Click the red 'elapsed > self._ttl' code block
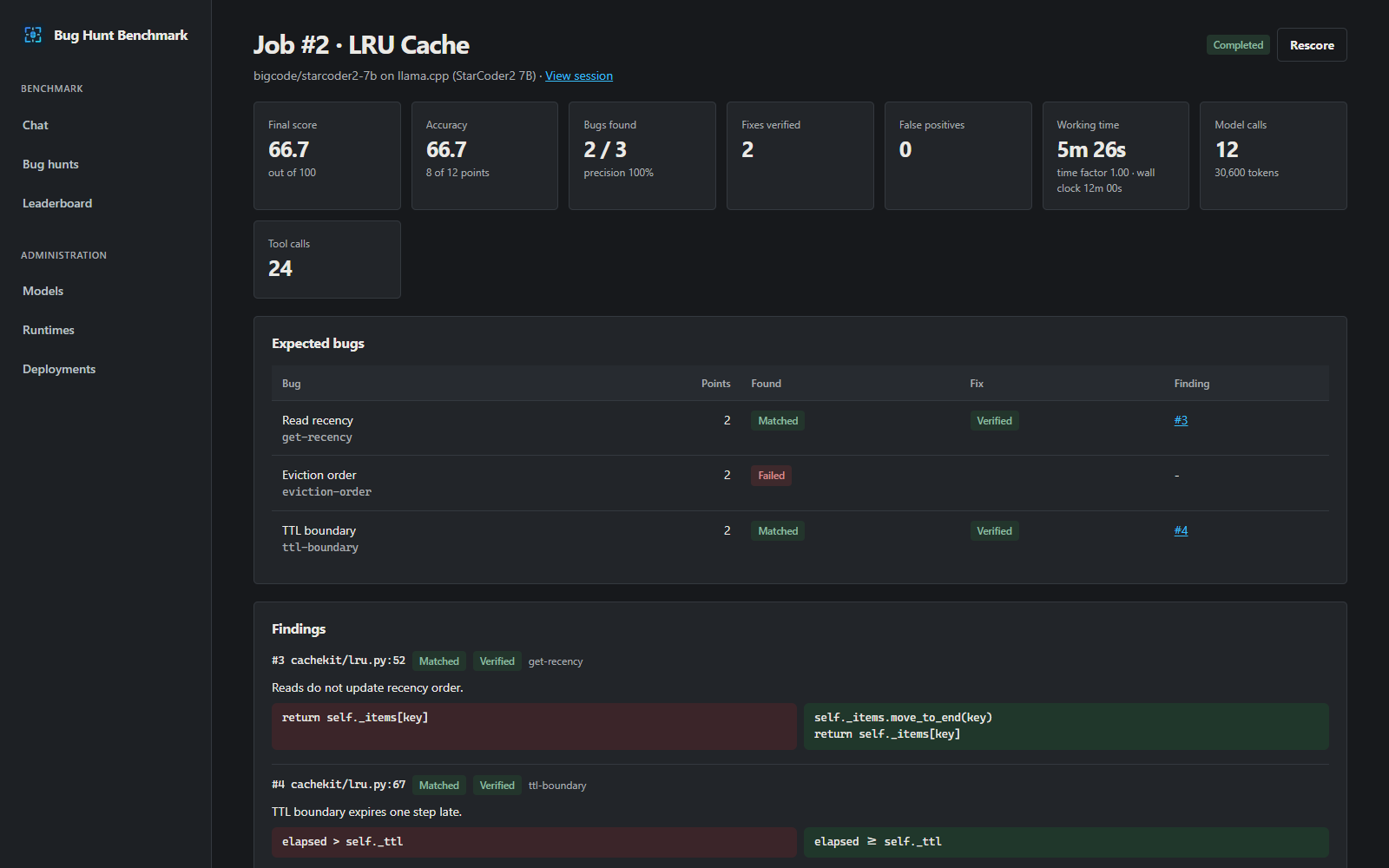The height and width of the screenshot is (868, 1389). click(x=534, y=842)
